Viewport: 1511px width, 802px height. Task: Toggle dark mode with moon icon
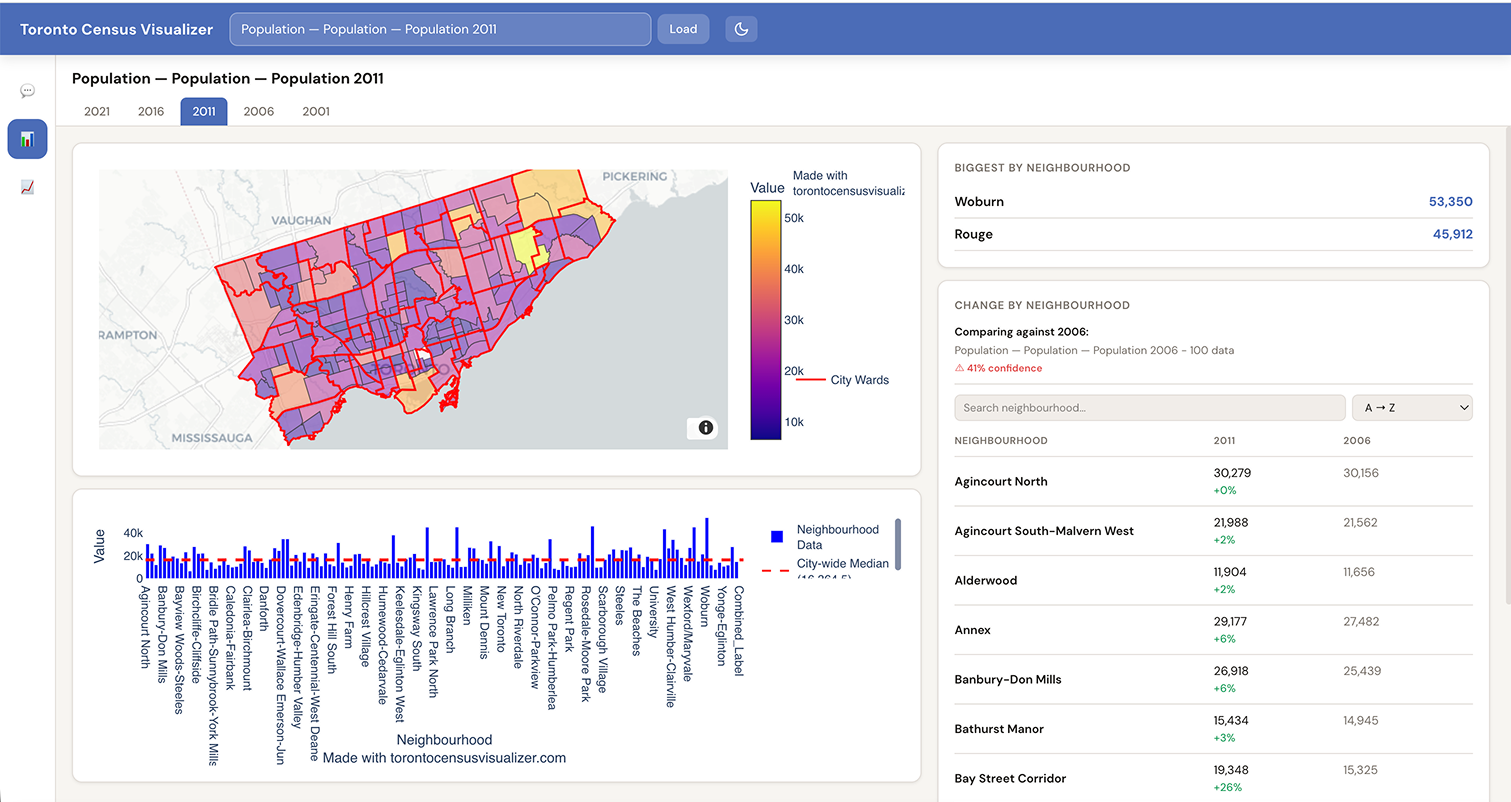coord(741,29)
